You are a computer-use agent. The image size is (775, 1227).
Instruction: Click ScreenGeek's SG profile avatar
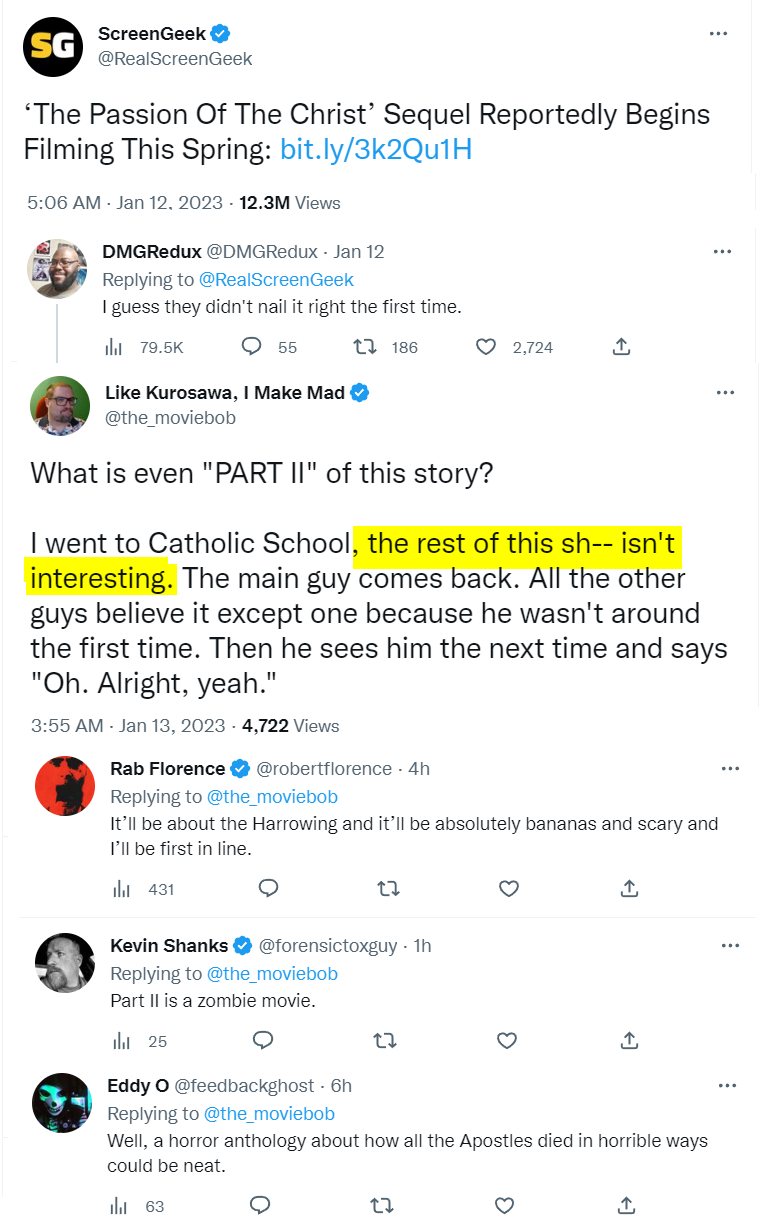click(52, 46)
